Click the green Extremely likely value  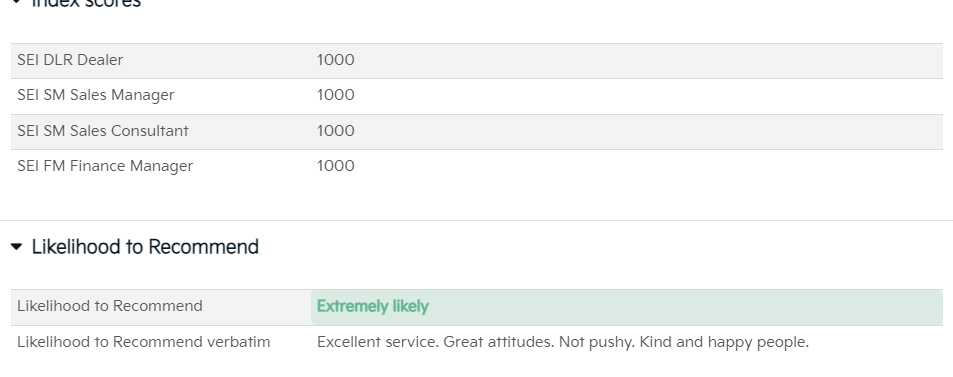coord(373,306)
